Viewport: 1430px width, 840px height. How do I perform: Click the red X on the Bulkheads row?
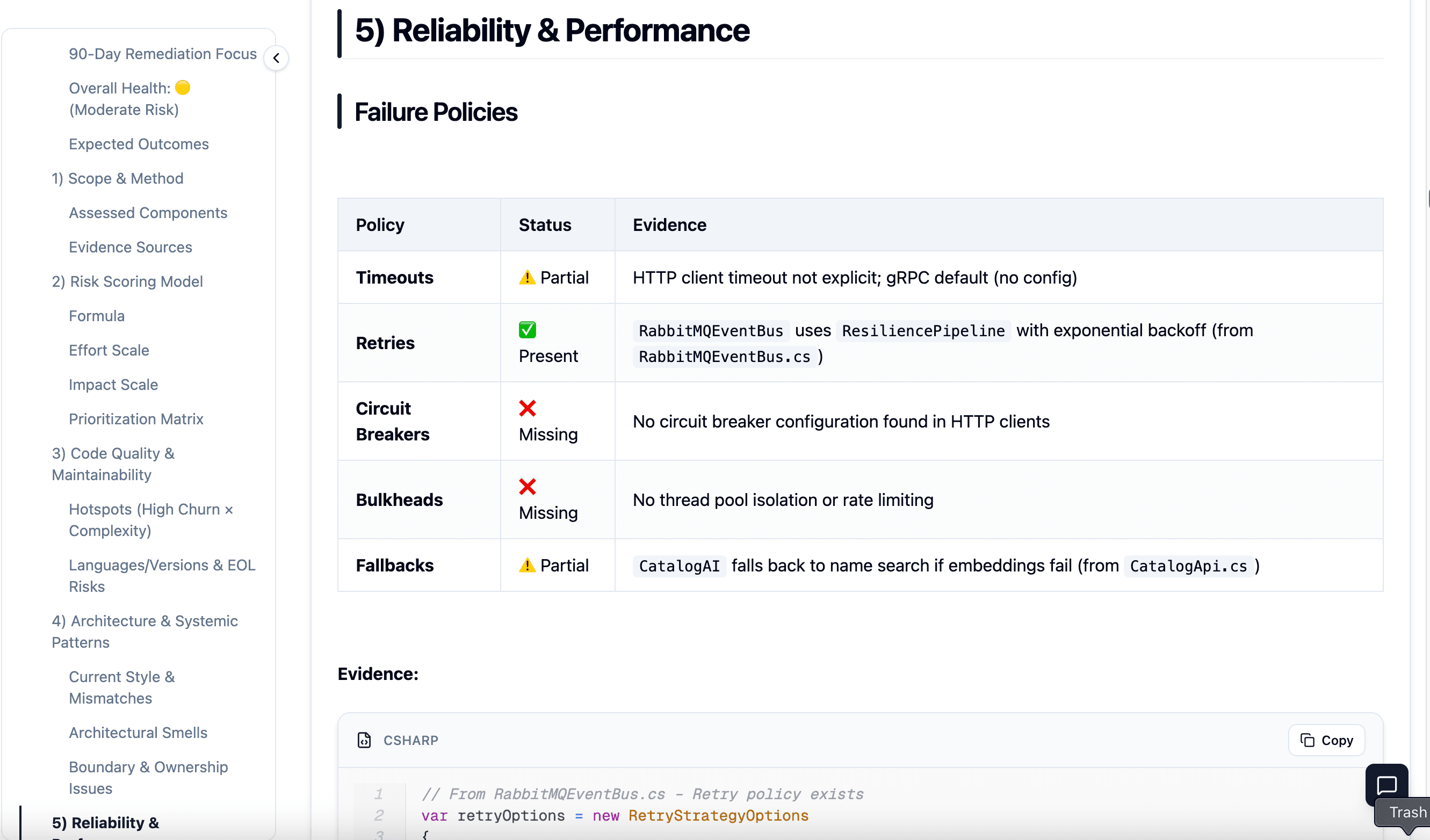pos(526,486)
